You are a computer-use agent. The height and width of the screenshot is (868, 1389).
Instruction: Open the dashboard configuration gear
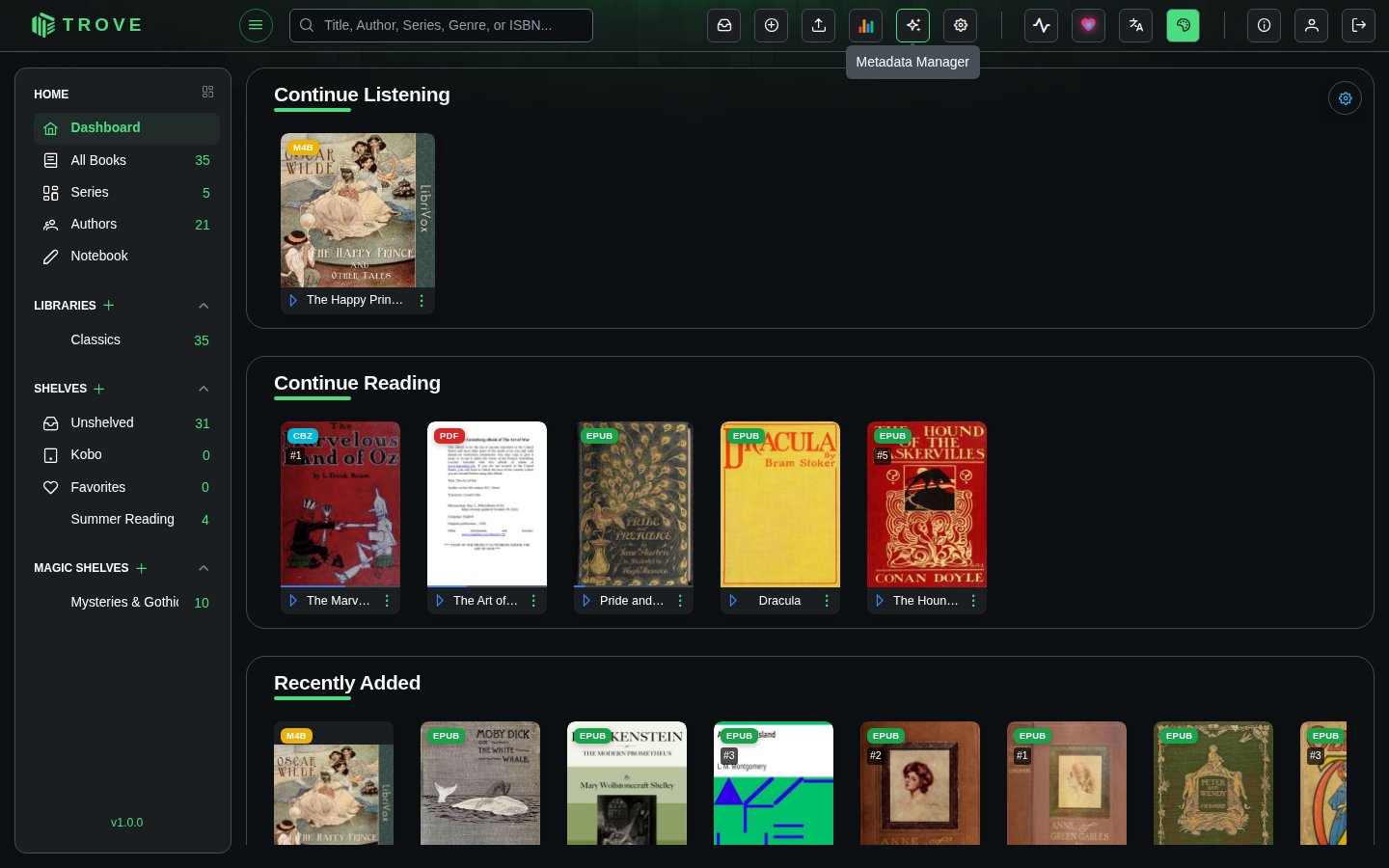[1346, 98]
